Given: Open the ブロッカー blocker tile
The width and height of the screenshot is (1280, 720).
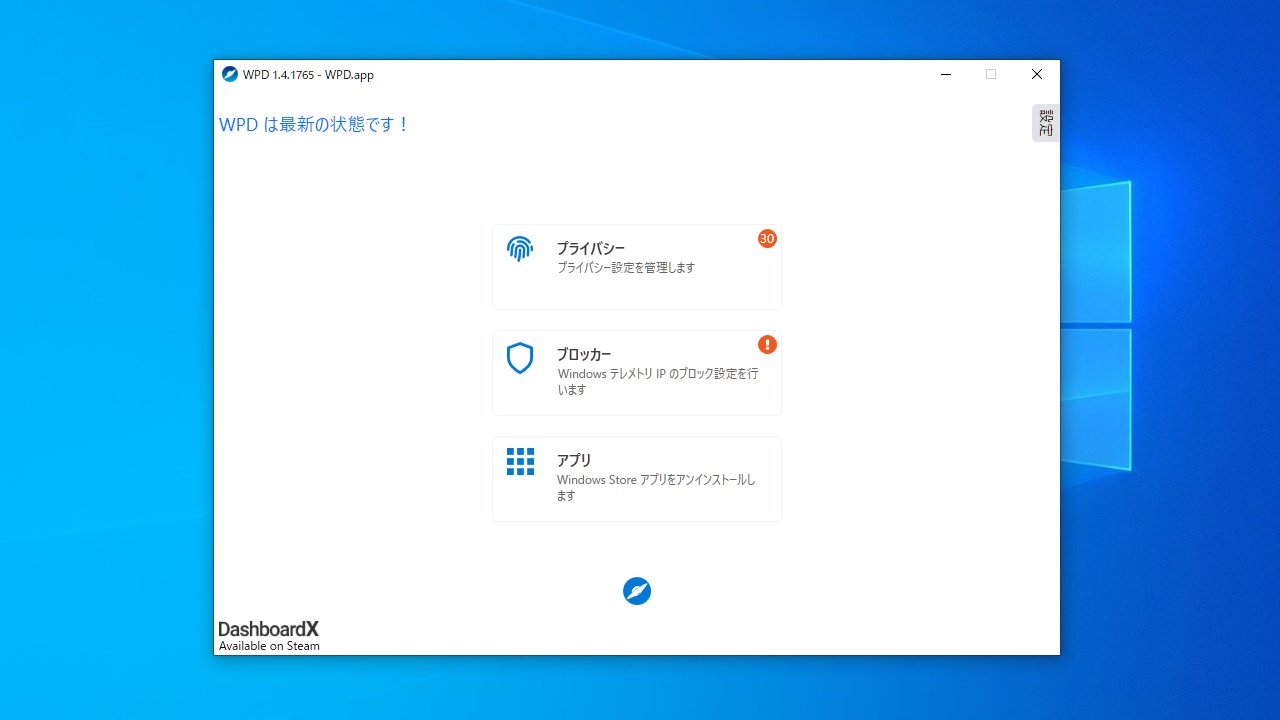Looking at the screenshot, I should point(636,373).
